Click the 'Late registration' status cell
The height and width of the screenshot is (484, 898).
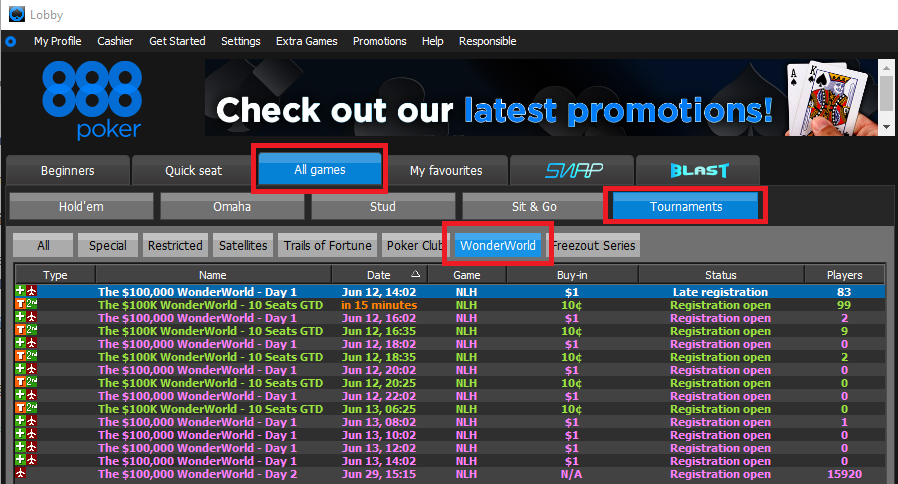(720, 292)
